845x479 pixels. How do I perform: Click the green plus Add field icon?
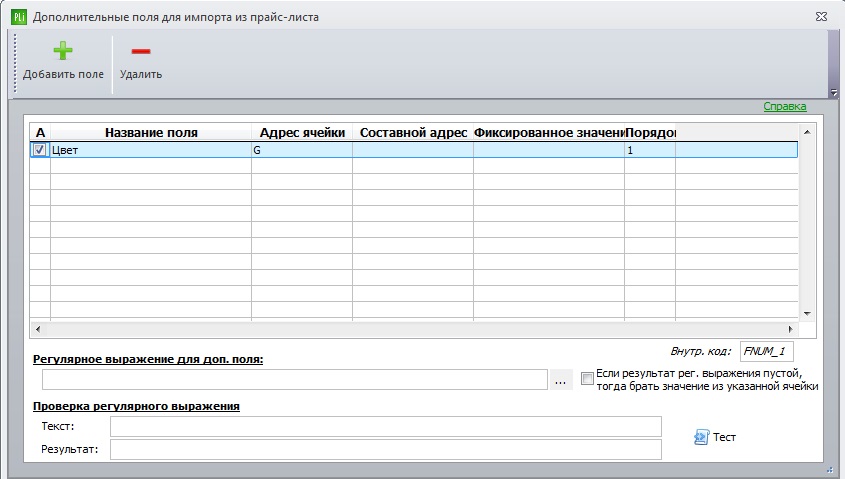pyautogui.click(x=63, y=51)
